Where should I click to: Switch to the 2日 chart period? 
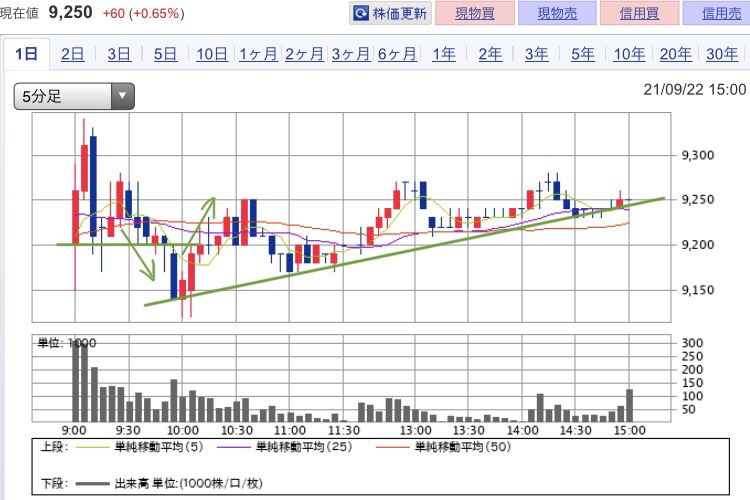click(x=73, y=54)
